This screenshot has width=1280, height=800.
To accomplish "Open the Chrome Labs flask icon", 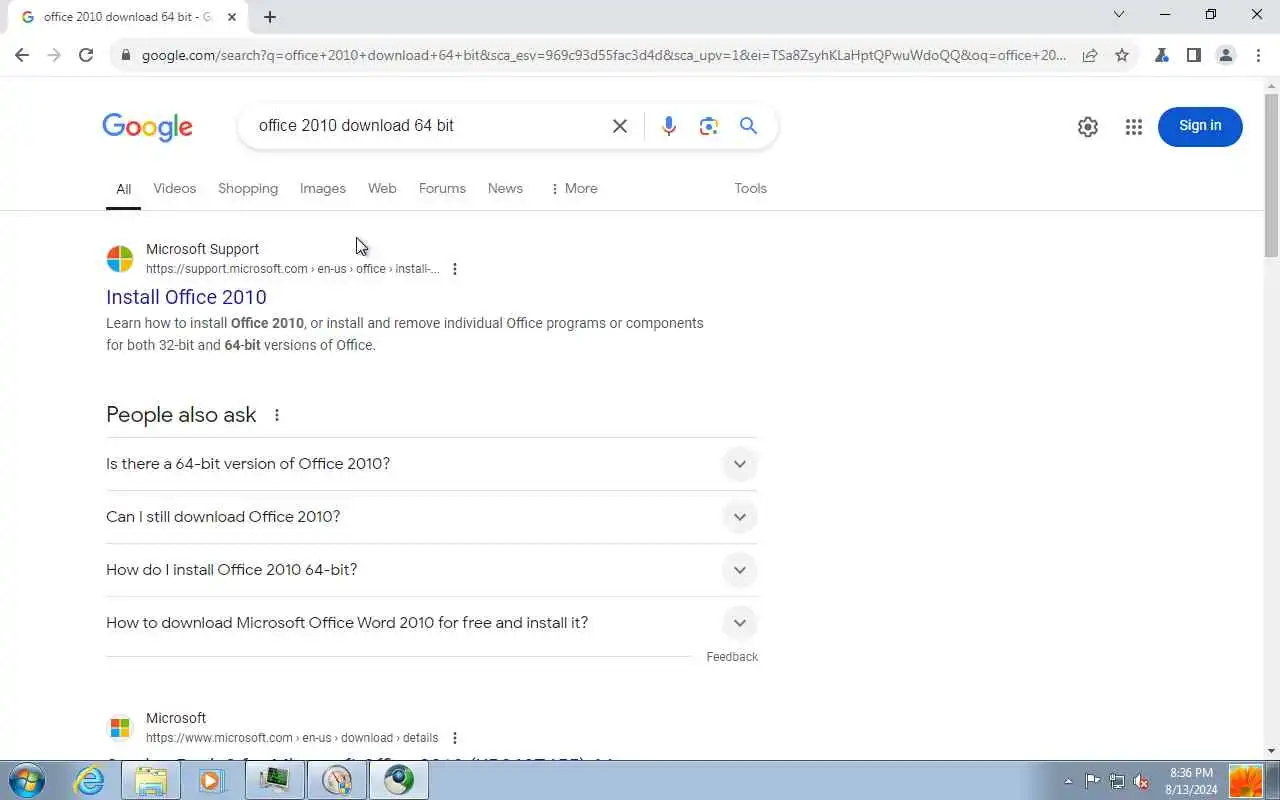I will 1162,55.
